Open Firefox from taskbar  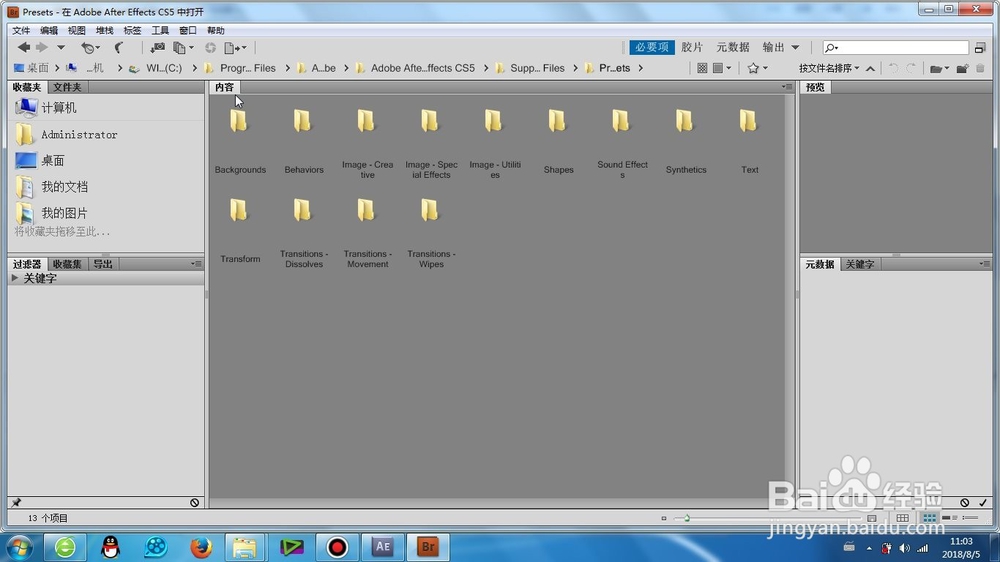click(201, 547)
